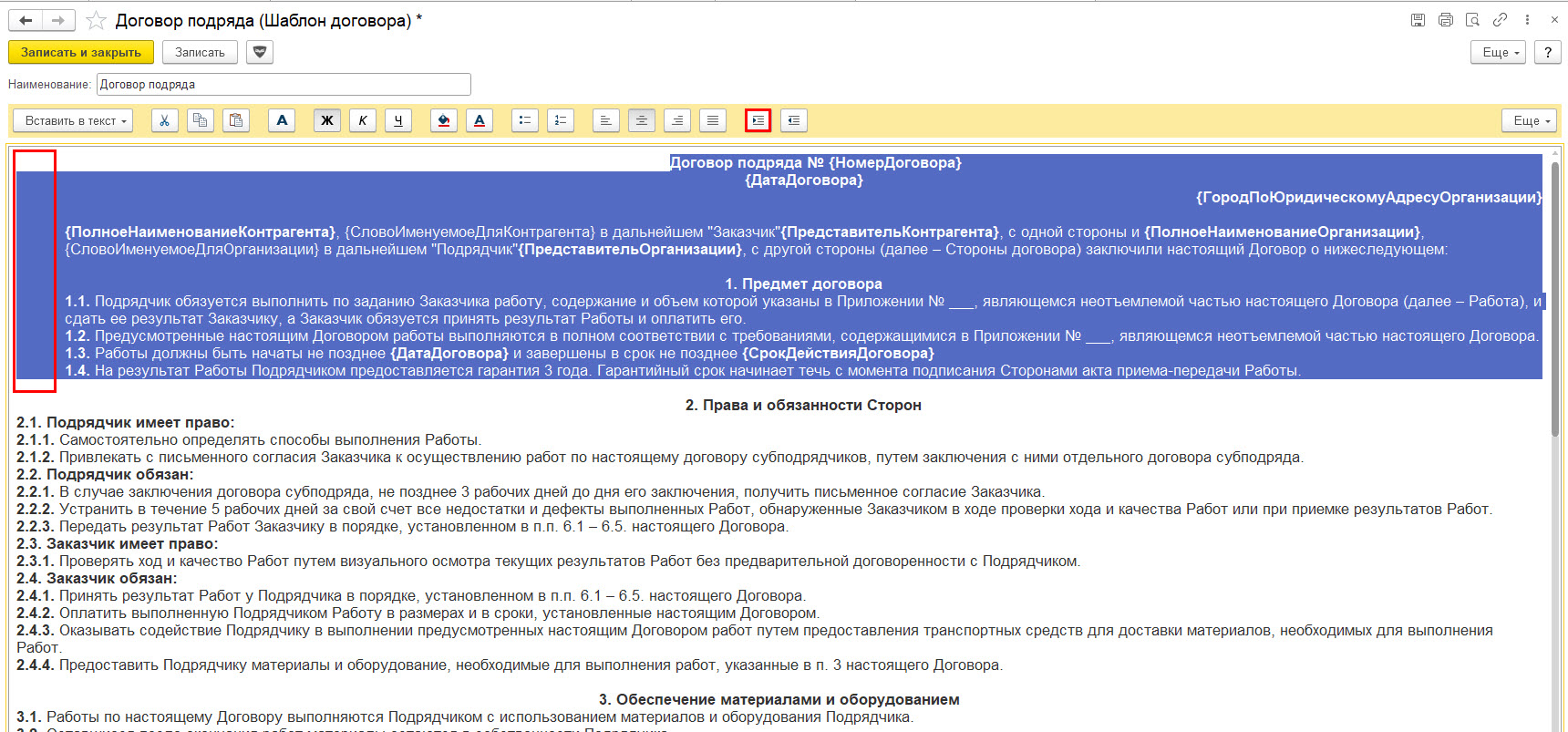Click '{ГородПоЮридическомуАдресуОрганизации}' placeholder
This screenshot has width=1568, height=732.
pos(1368,197)
